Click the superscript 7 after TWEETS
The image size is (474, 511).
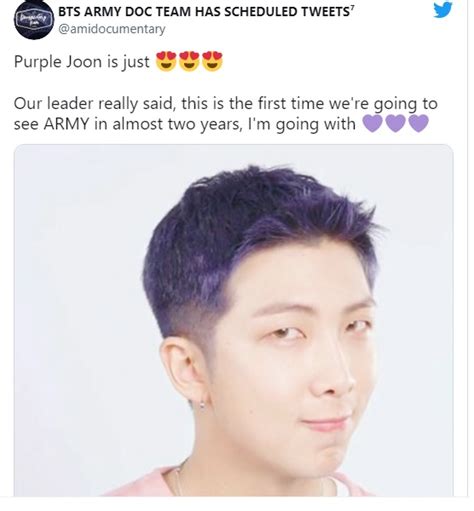pos(351,7)
